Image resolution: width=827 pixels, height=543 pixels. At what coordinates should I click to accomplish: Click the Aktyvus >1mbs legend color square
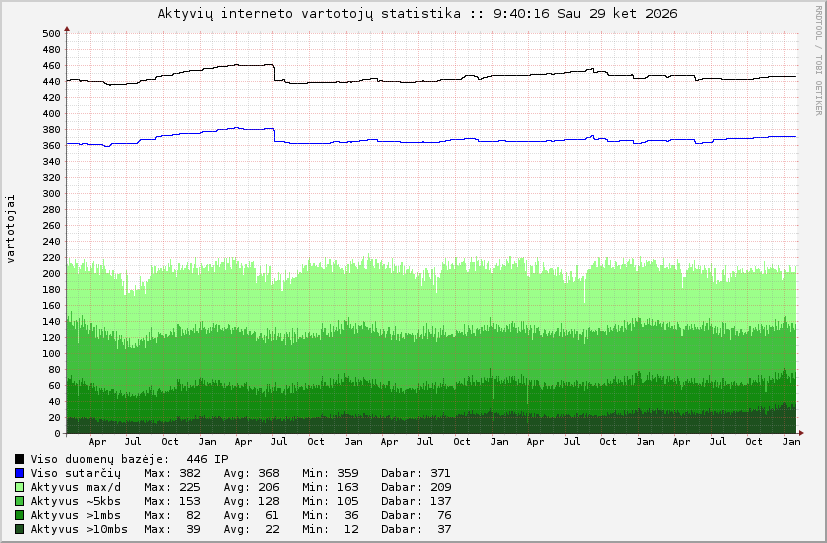click(20, 515)
